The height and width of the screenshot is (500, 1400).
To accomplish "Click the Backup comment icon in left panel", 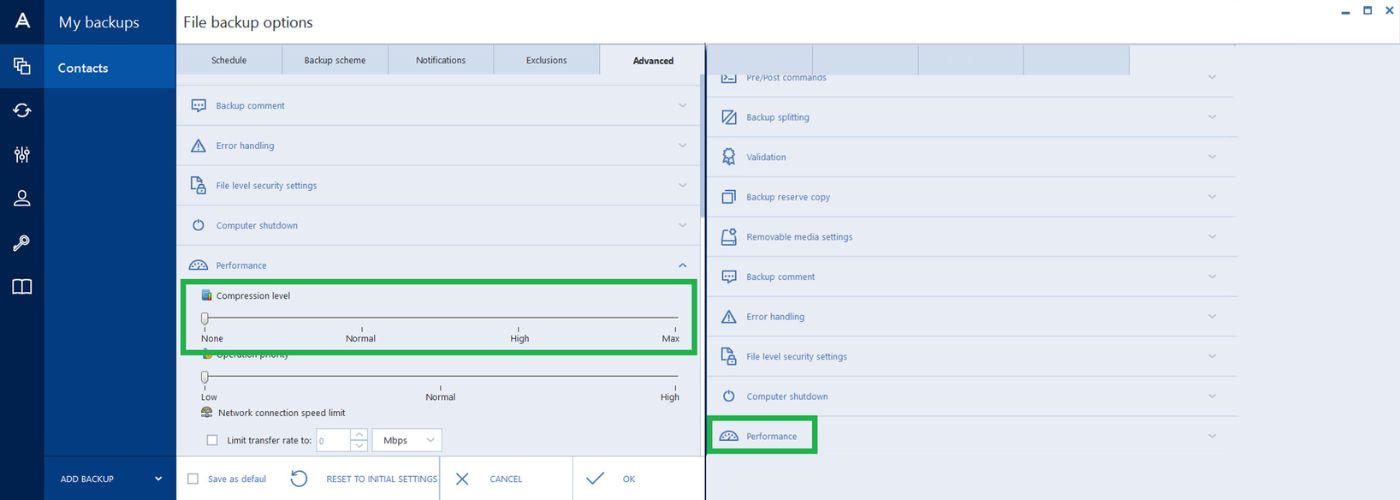I will coord(198,105).
